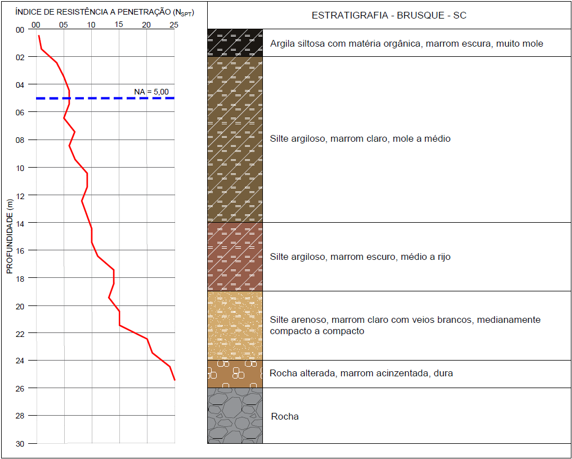Select the 'PROFUNDIDADE (m)' axis label
The width and height of the screenshot is (572, 459).
tap(9, 236)
